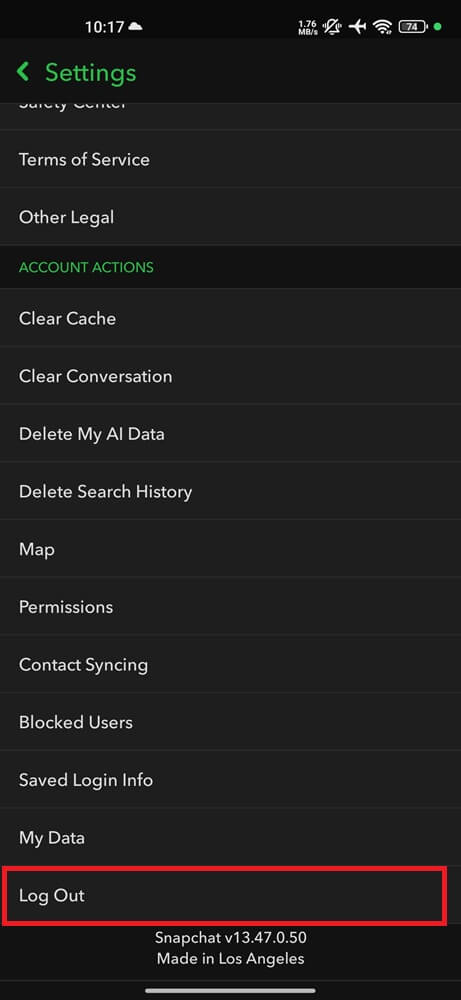Tap the muted bell status icon
Screen dimensions: 461x1000
pyautogui.click(x=332, y=27)
